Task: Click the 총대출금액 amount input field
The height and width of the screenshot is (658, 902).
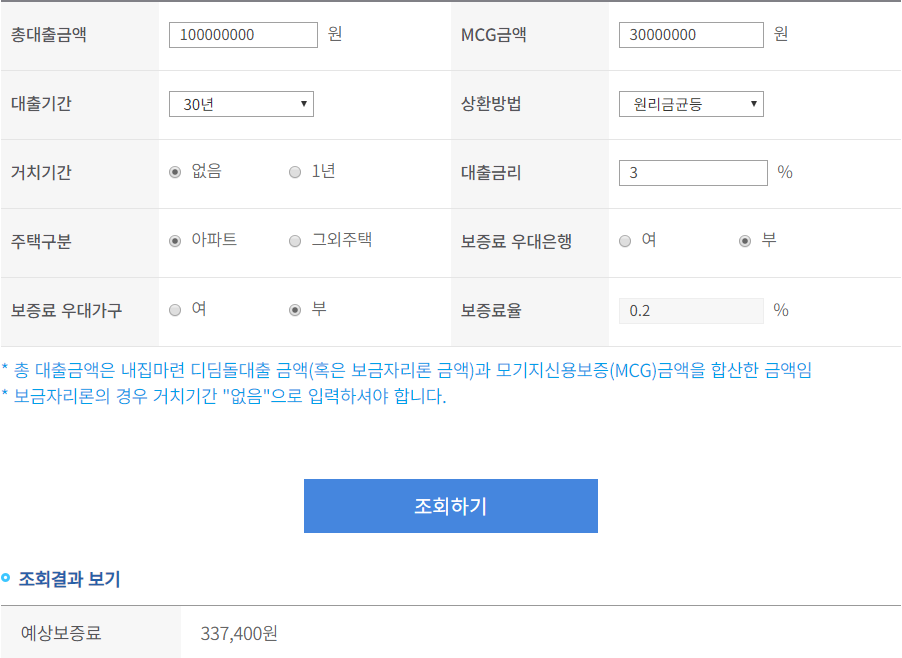Action: tap(243, 35)
